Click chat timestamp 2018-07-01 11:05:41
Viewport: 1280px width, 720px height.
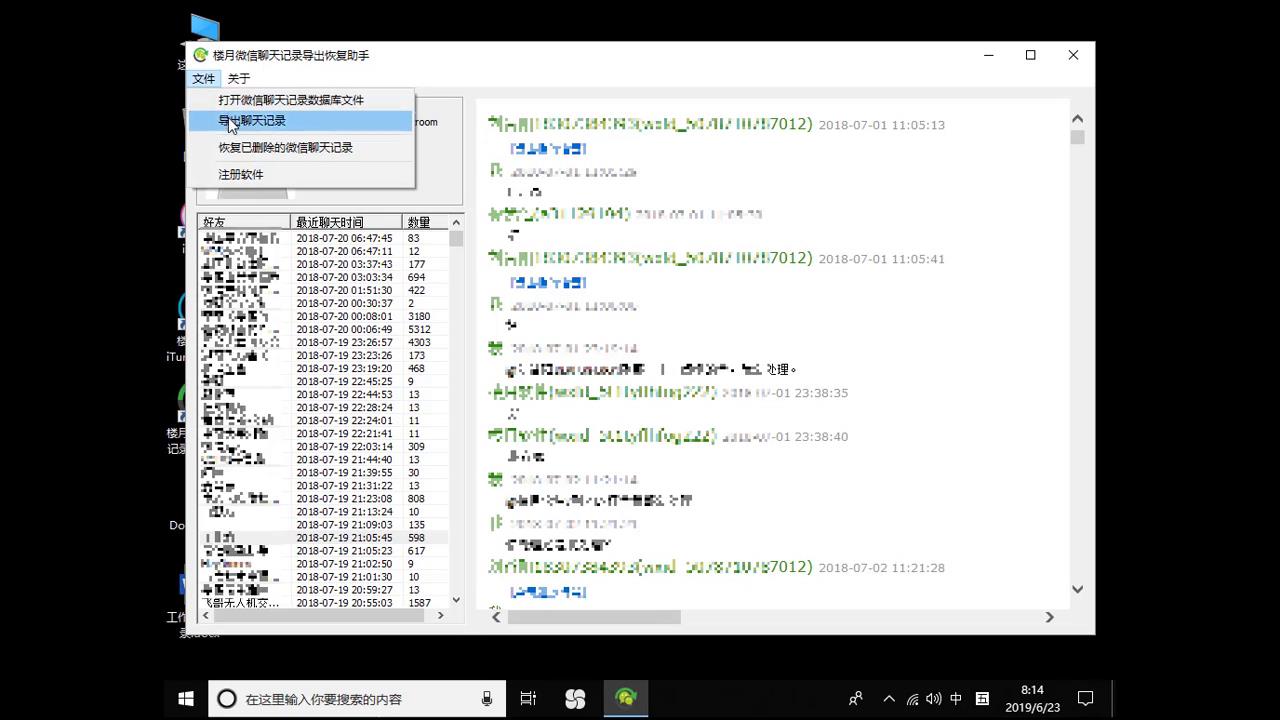point(881,259)
